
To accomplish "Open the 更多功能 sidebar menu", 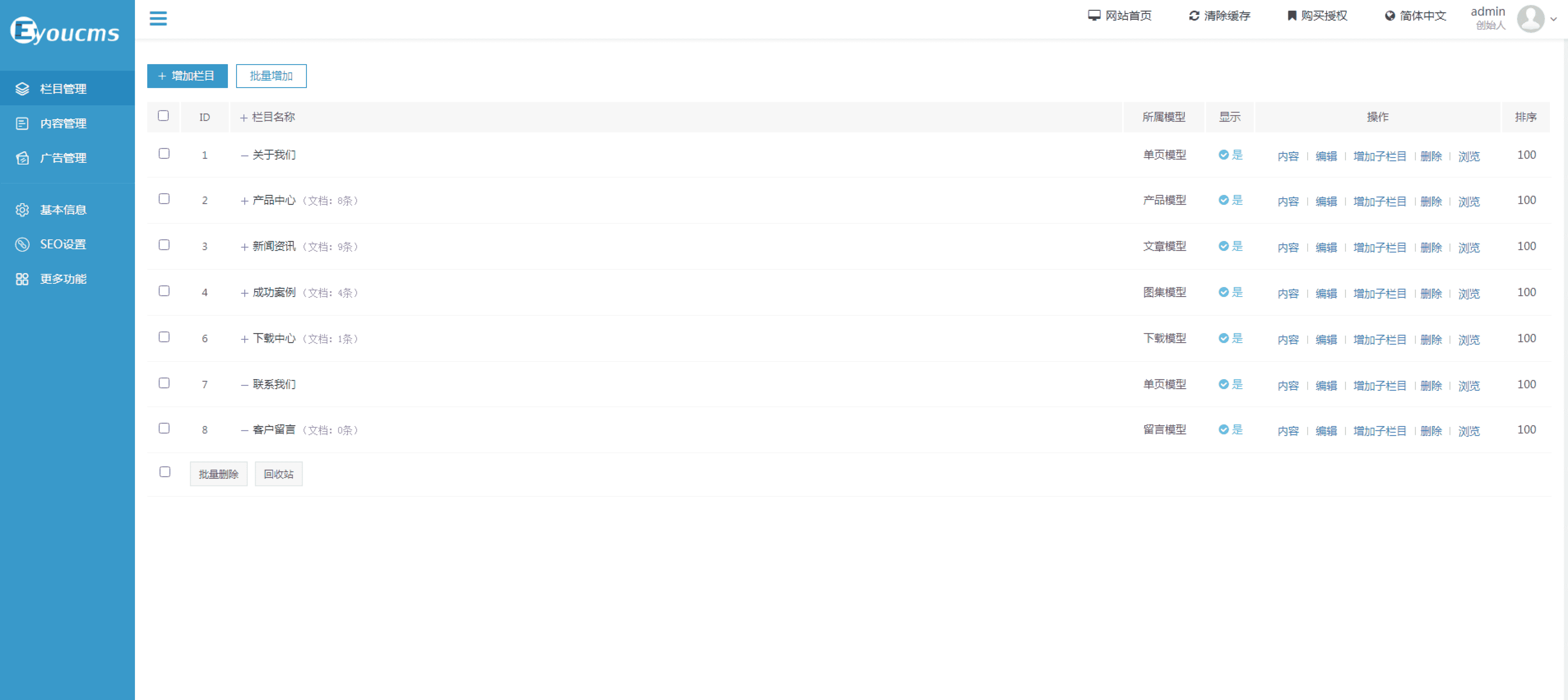I will [67, 279].
